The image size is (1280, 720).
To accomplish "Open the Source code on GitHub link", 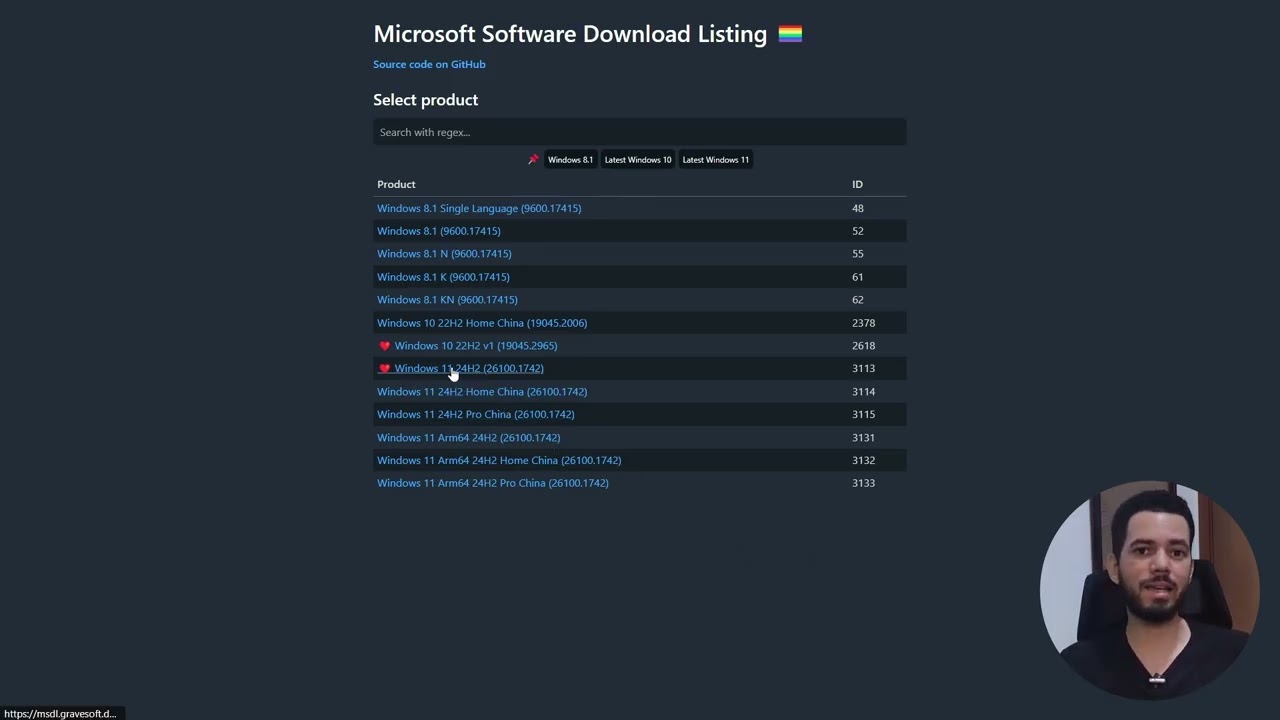I will pyautogui.click(x=429, y=64).
